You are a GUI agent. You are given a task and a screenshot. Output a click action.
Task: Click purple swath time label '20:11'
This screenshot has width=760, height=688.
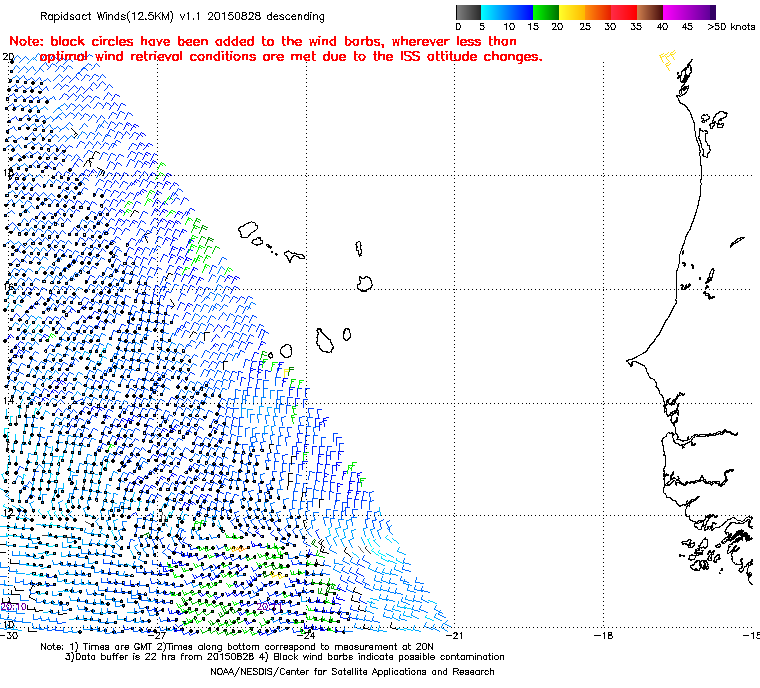pos(269,607)
